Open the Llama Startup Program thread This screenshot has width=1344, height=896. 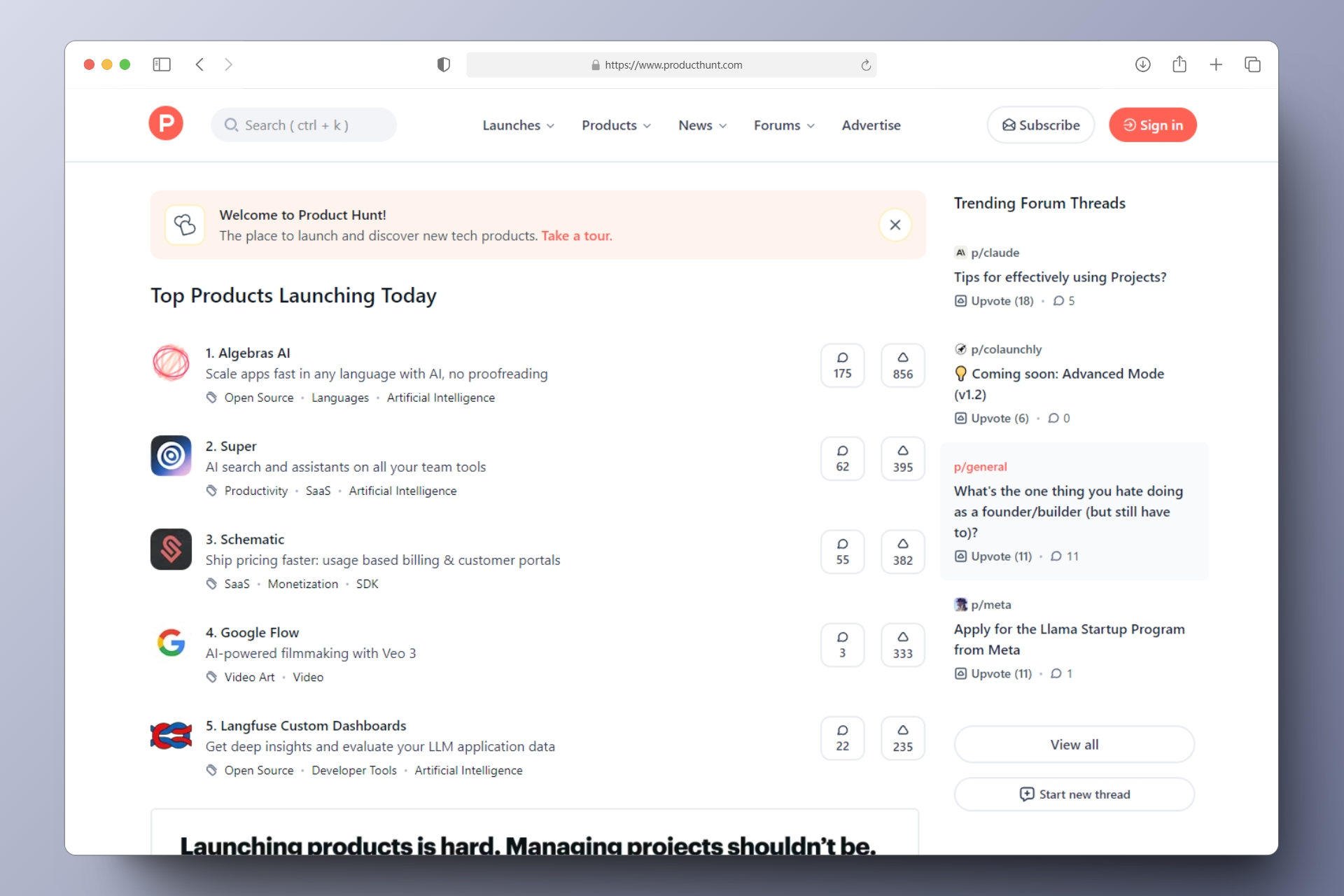tap(1069, 639)
